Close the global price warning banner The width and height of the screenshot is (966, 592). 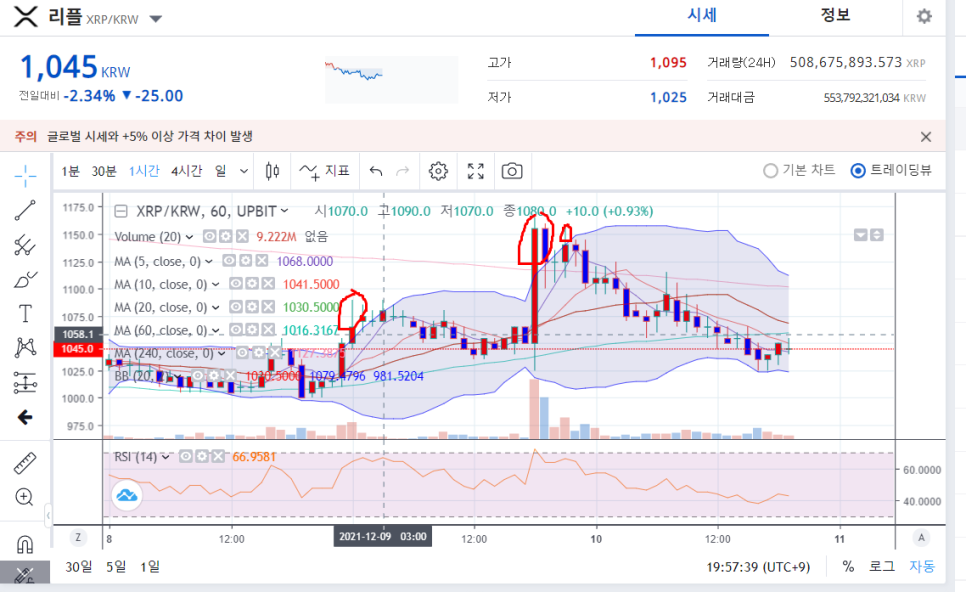(926, 137)
